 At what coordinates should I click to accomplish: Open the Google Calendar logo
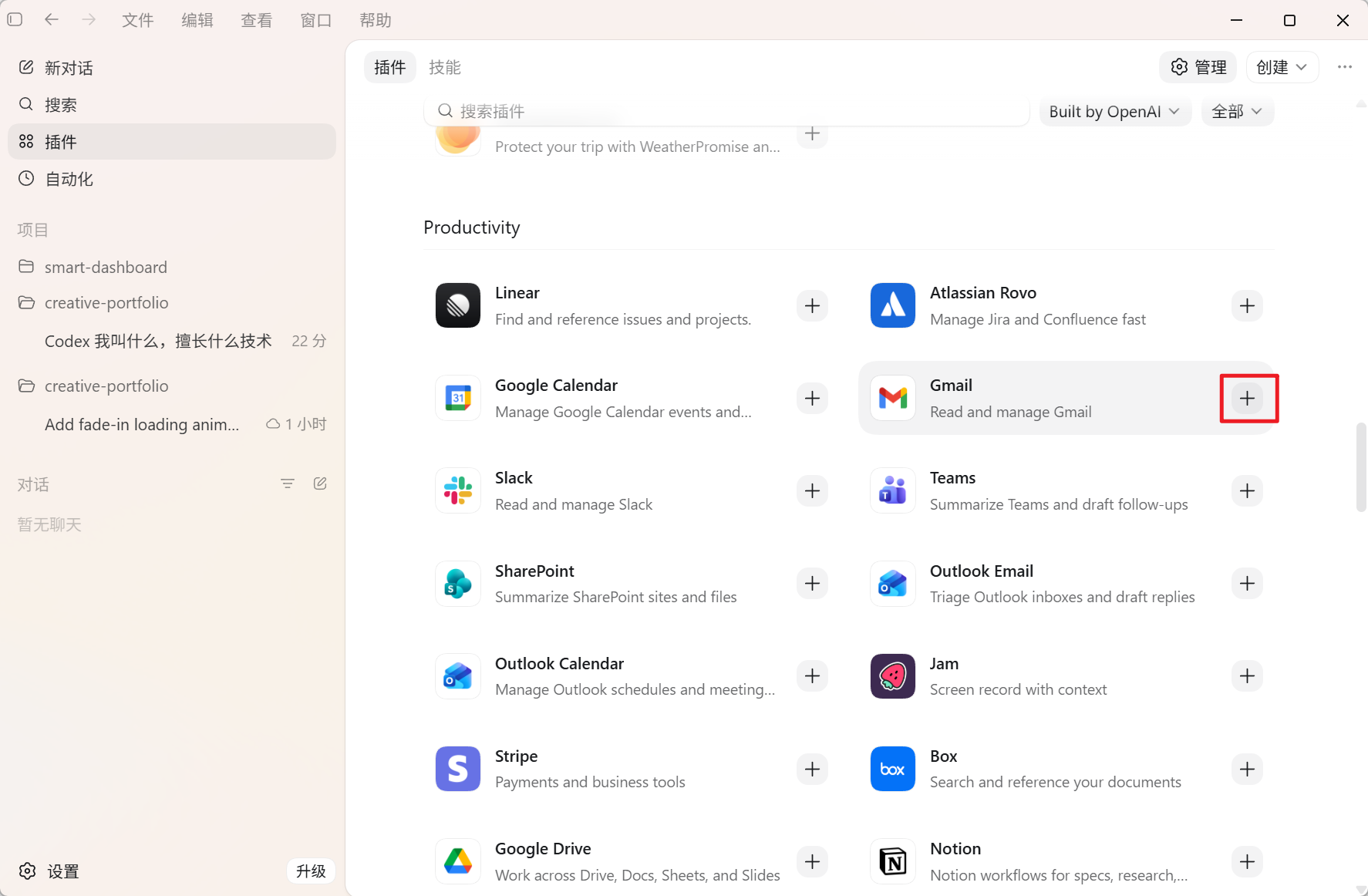pos(458,399)
